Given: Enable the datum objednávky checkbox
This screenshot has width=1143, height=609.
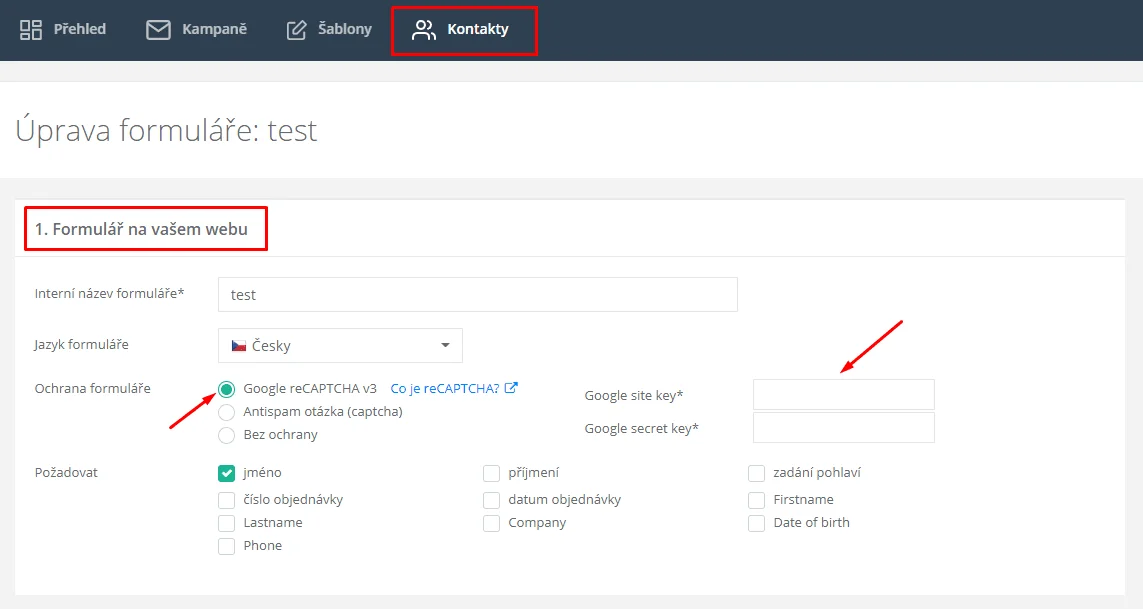Looking at the screenshot, I should coord(491,500).
